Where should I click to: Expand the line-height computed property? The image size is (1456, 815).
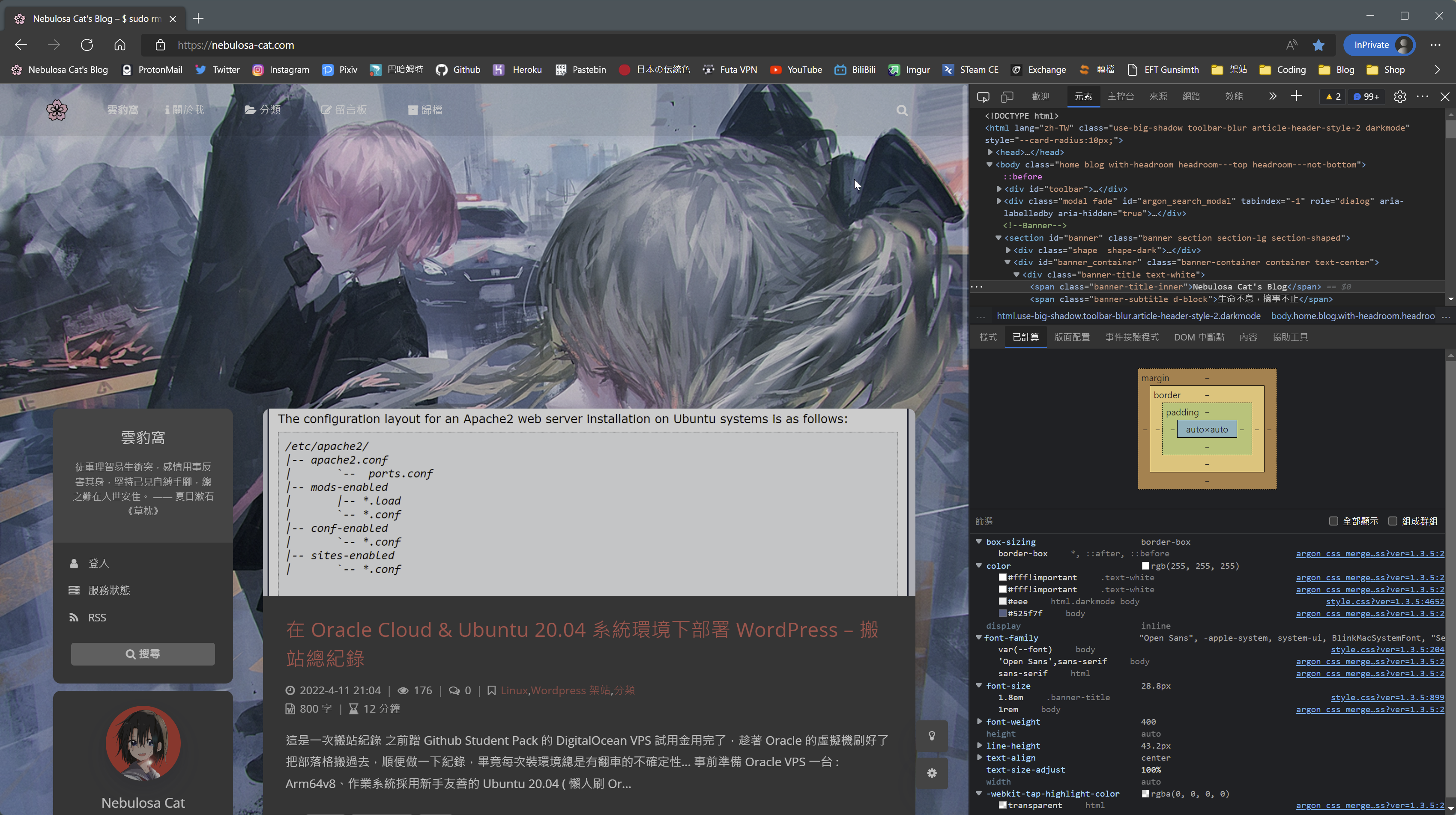979,746
